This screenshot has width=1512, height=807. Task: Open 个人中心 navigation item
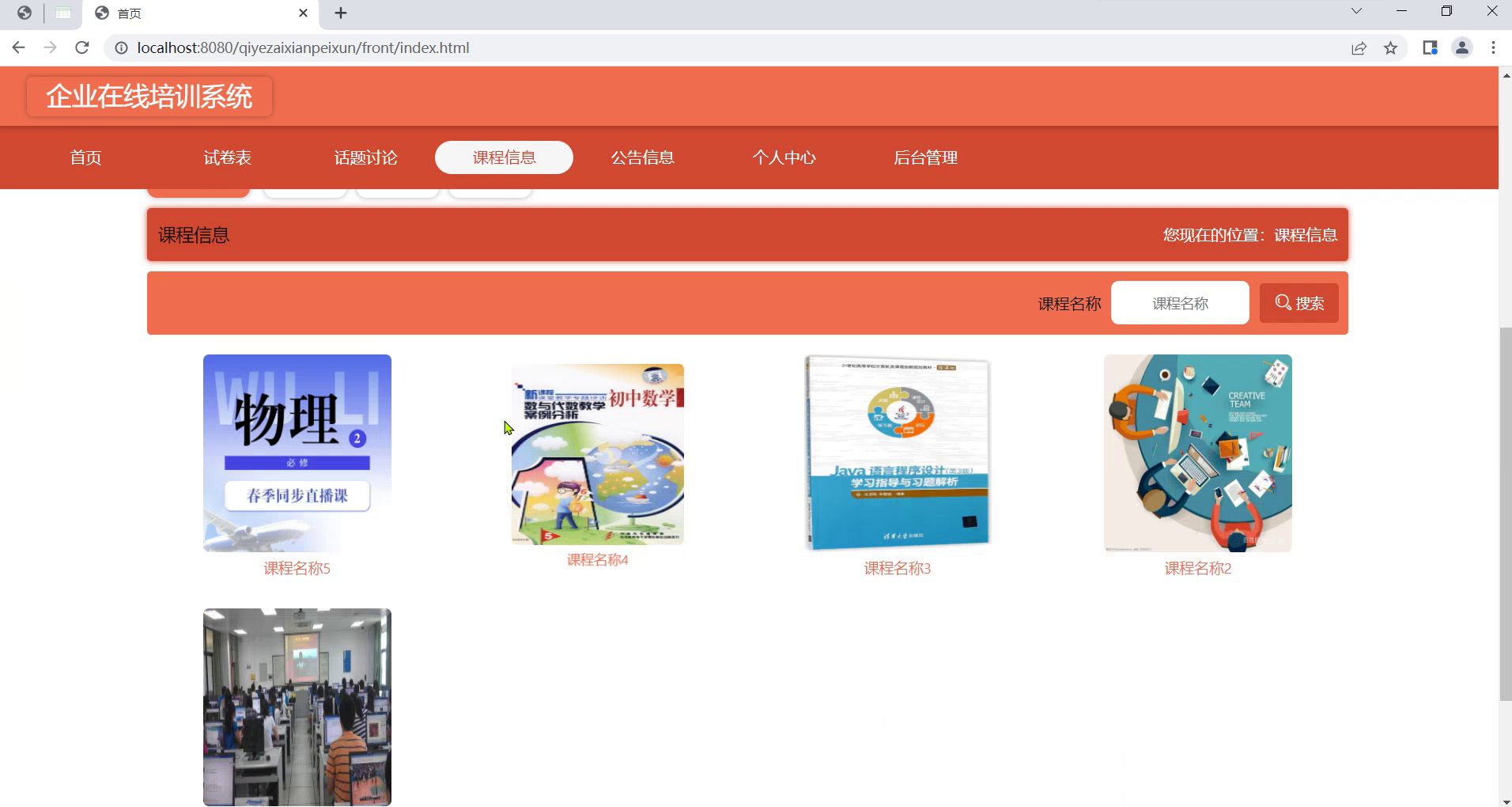784,157
